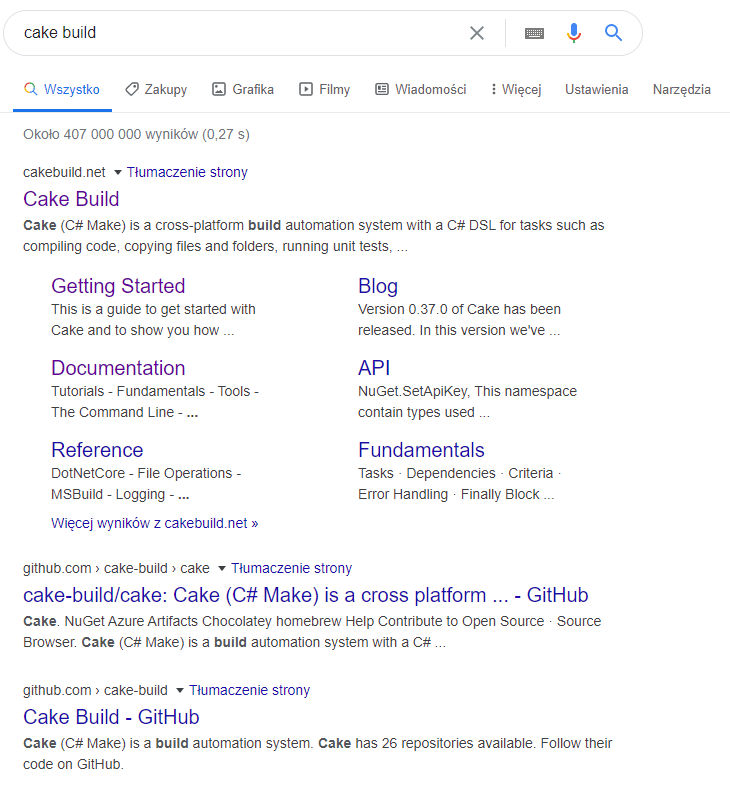Click inside the search field containing cake build
The height and width of the screenshot is (785, 730).
click(240, 33)
